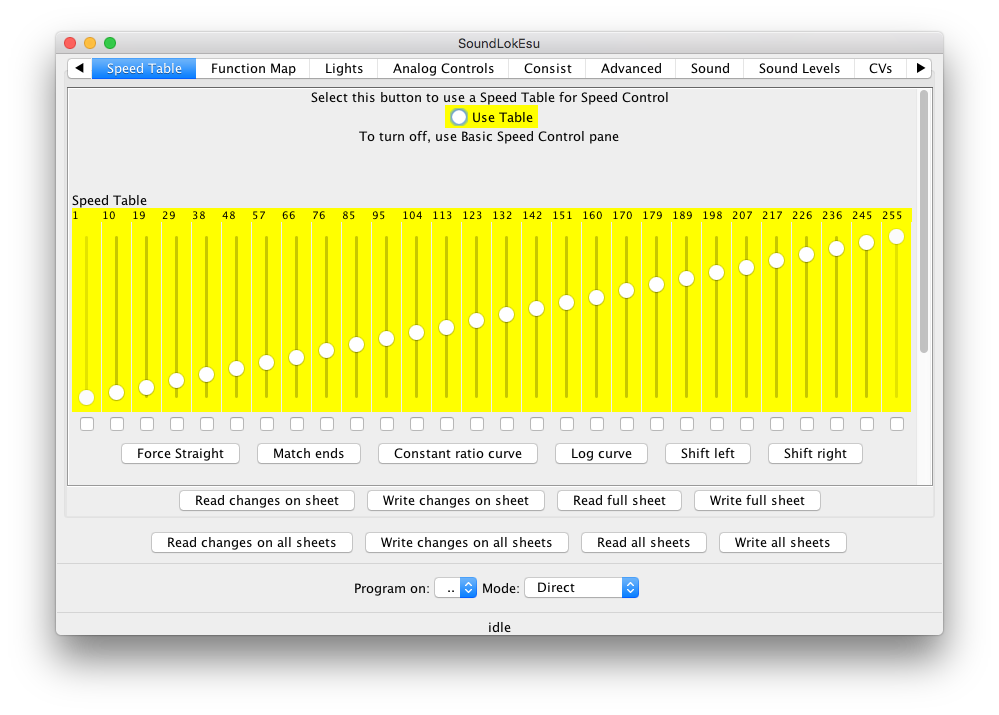Viewport: 999px width, 715px height.
Task: Click the slider handle for step 104
Action: [417, 333]
